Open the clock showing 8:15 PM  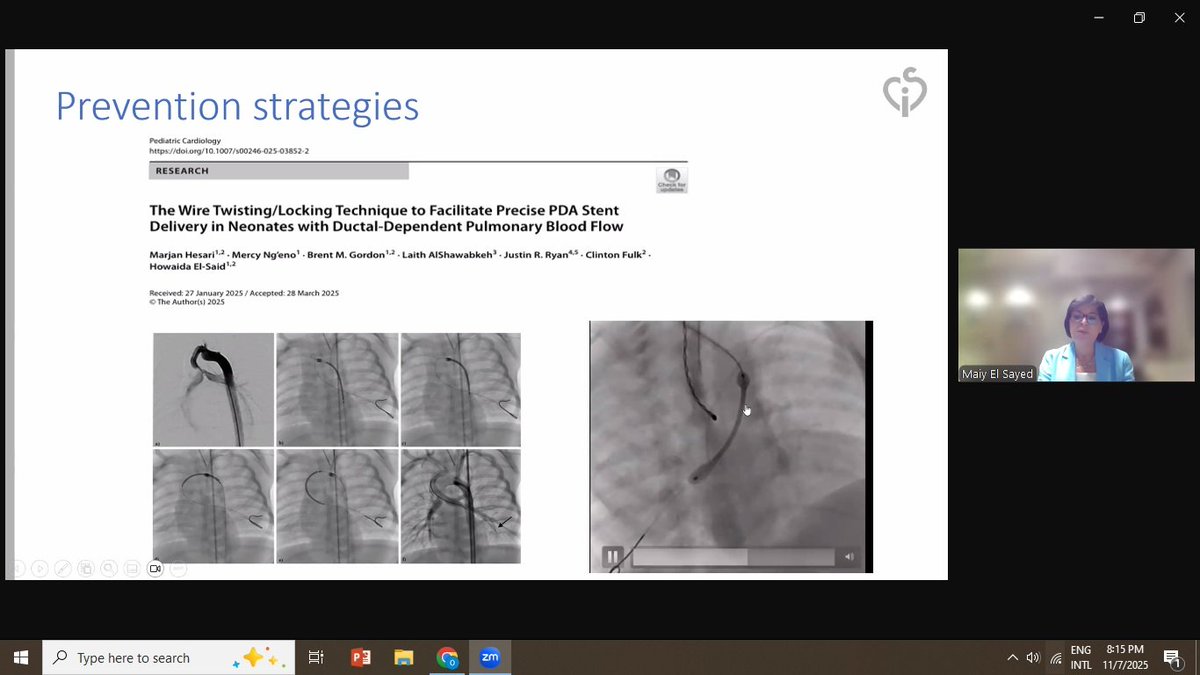(1125, 657)
